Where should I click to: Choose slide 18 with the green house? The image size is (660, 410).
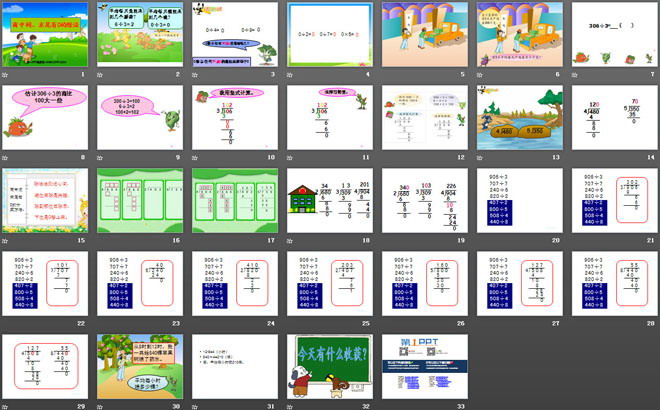coord(326,200)
